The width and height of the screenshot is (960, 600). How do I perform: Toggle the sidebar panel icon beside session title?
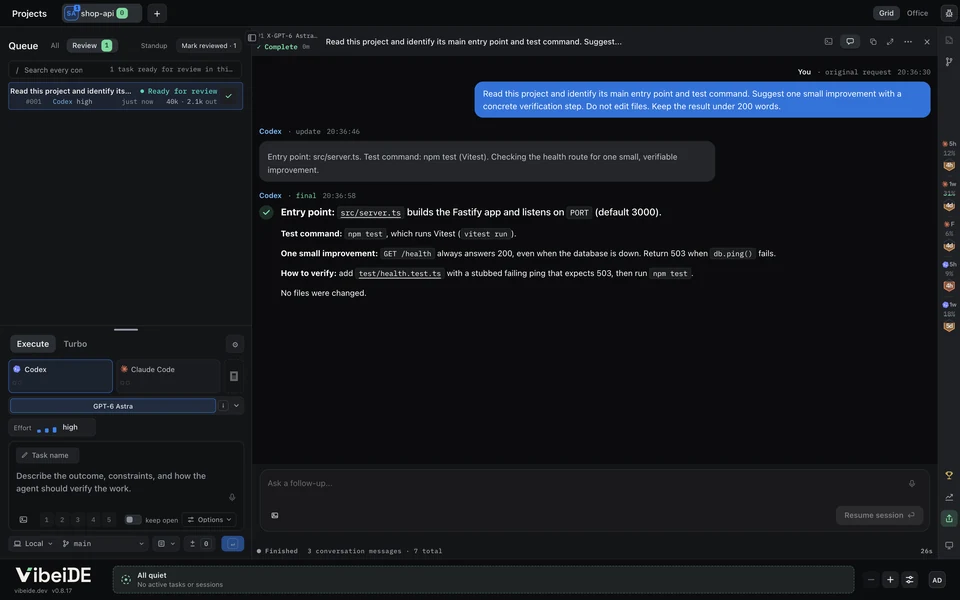coord(252,37)
